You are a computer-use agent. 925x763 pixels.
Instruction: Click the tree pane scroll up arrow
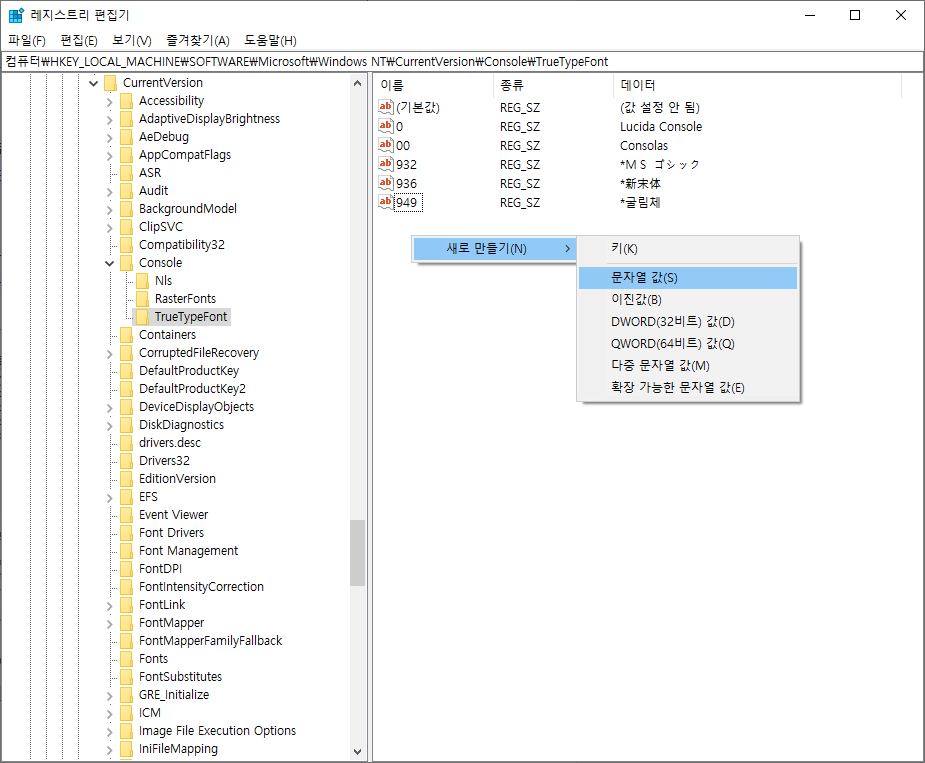click(x=357, y=83)
